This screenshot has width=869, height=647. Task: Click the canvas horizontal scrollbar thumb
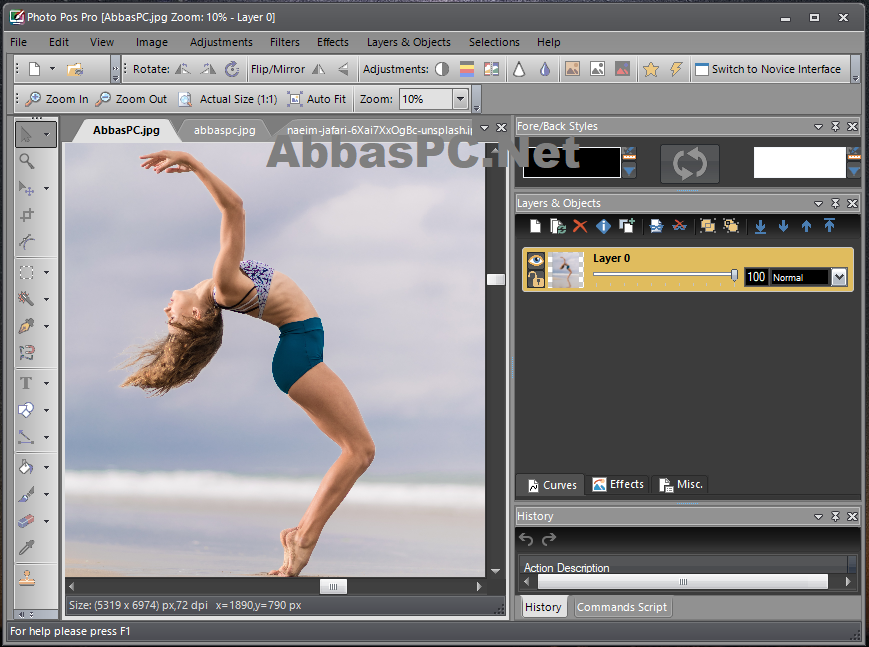(x=333, y=586)
